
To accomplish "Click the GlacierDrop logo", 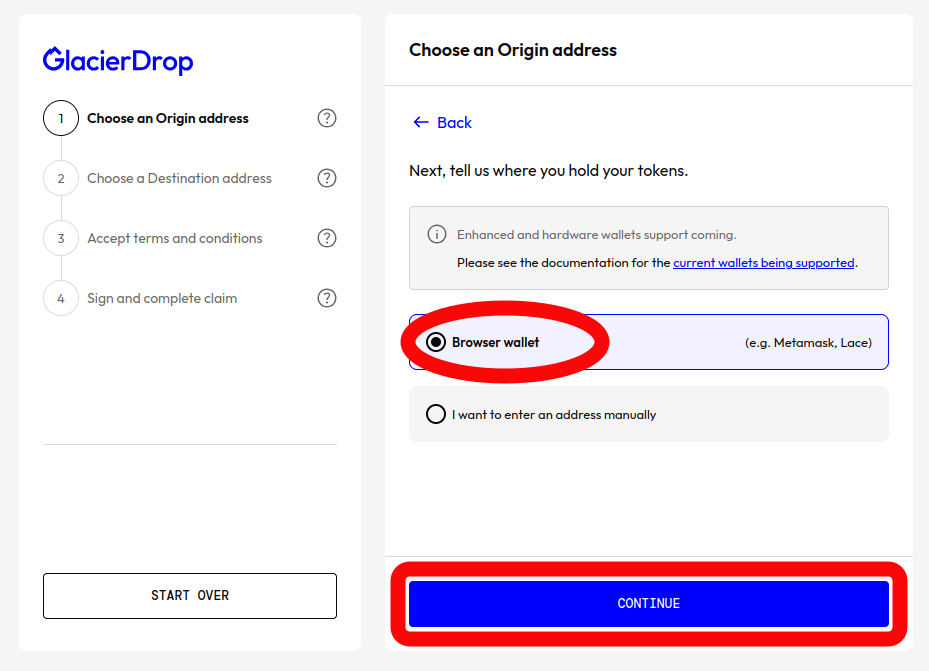I will [118, 60].
